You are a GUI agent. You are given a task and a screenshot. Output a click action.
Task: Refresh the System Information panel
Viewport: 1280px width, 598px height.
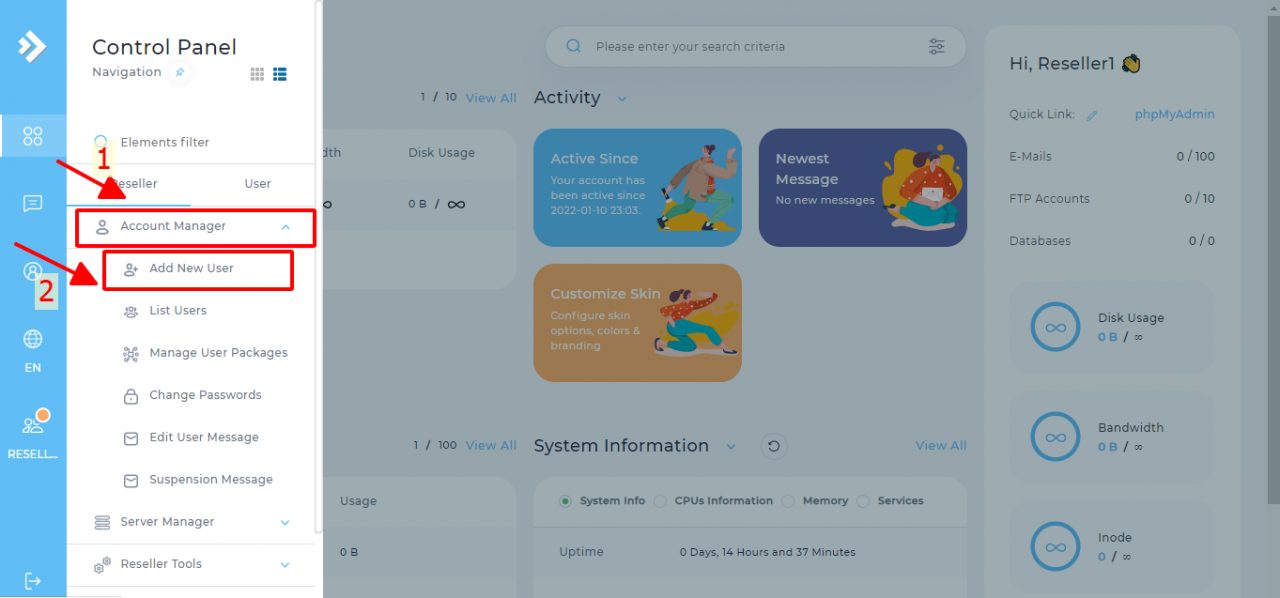point(773,446)
